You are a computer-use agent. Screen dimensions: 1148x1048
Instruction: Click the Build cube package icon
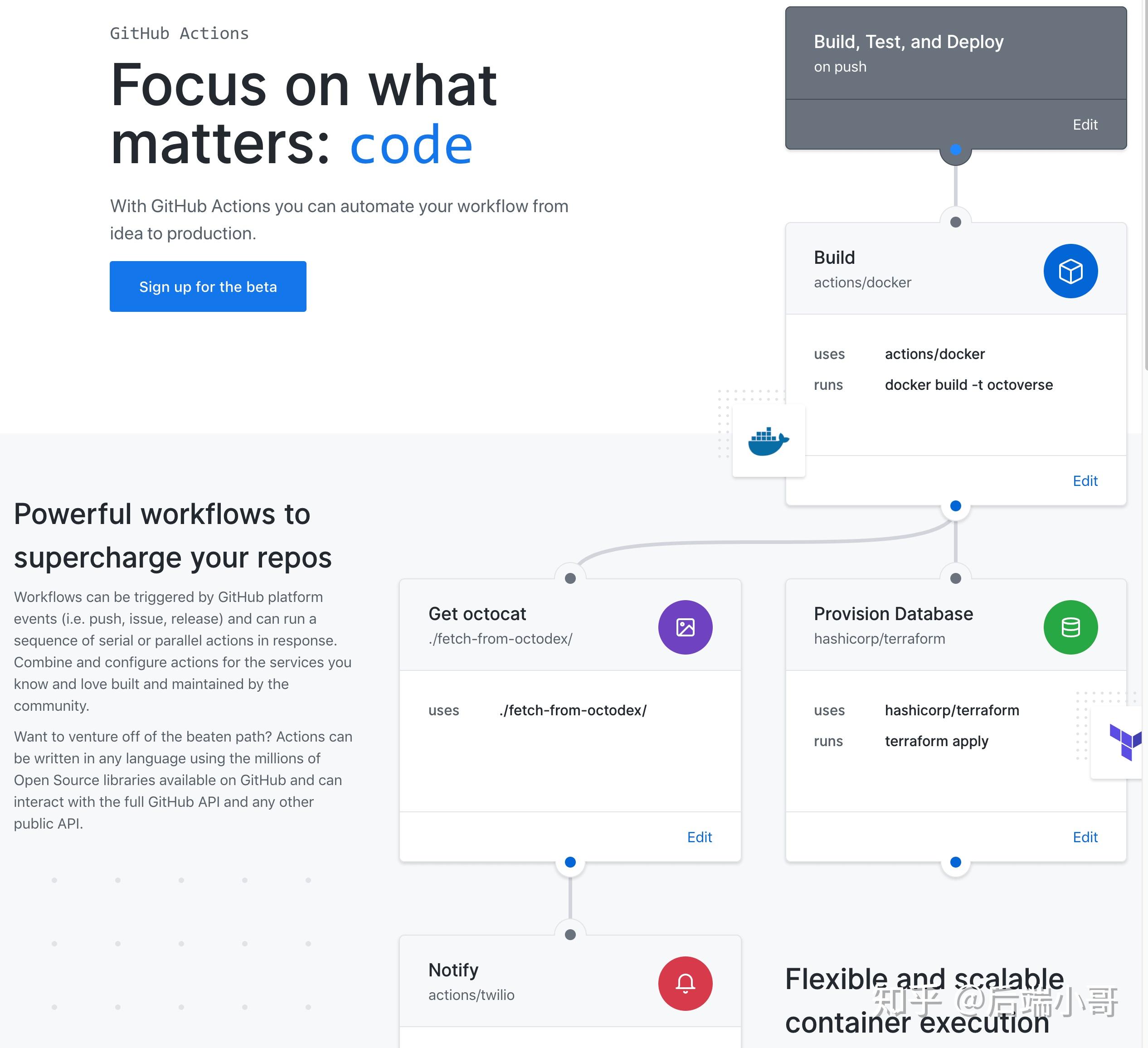click(1072, 270)
